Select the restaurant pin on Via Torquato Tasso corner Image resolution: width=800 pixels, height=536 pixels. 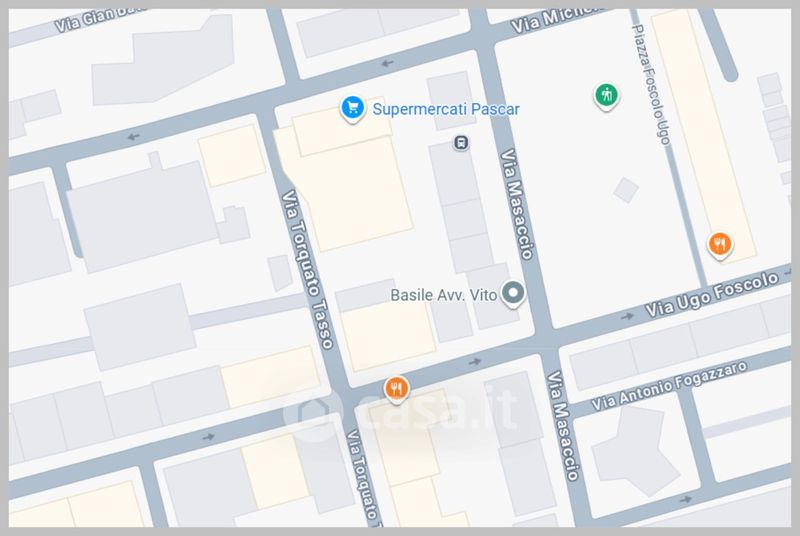click(x=396, y=390)
